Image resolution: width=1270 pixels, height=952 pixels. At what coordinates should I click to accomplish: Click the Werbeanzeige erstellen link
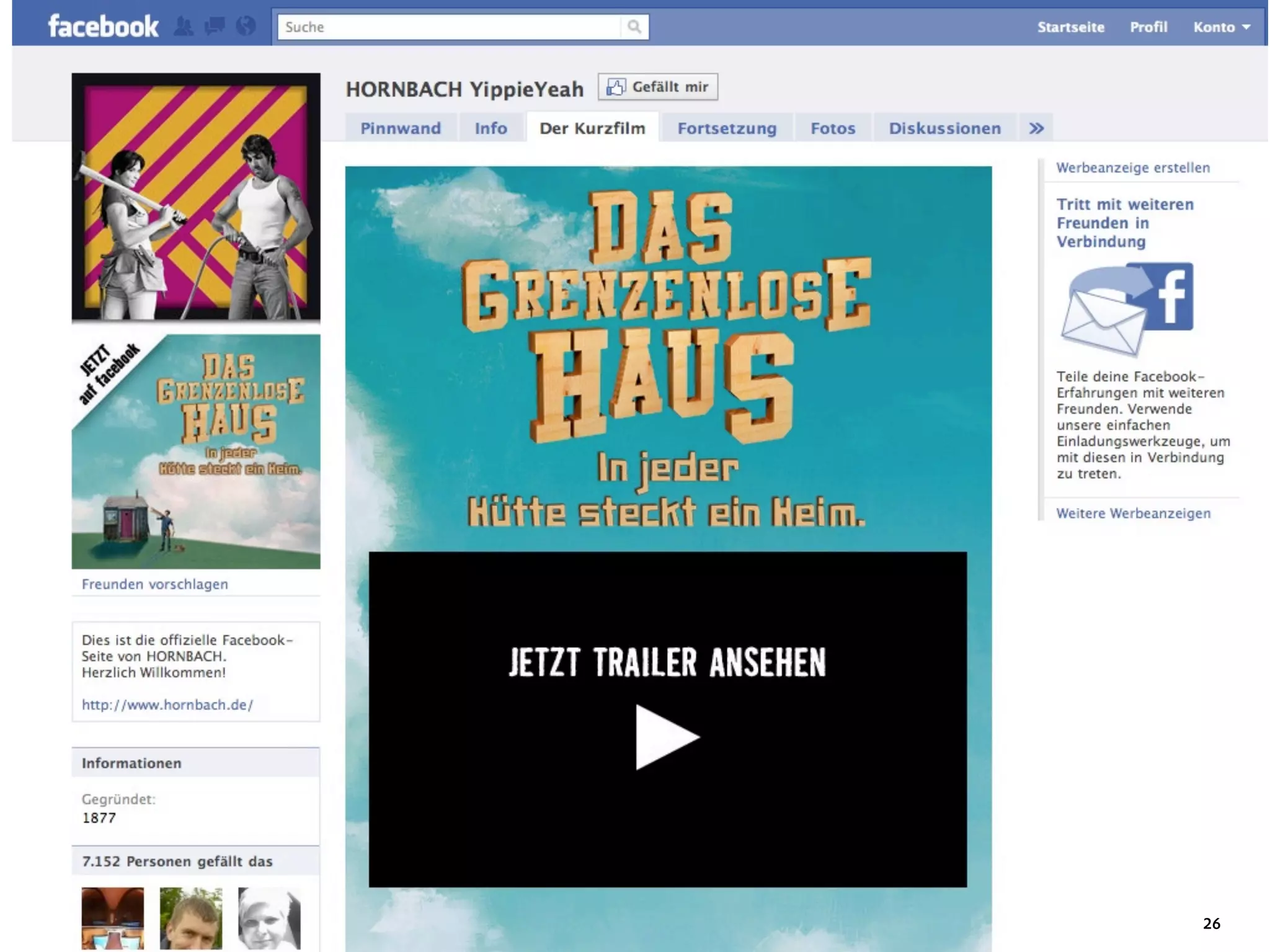[1133, 168]
